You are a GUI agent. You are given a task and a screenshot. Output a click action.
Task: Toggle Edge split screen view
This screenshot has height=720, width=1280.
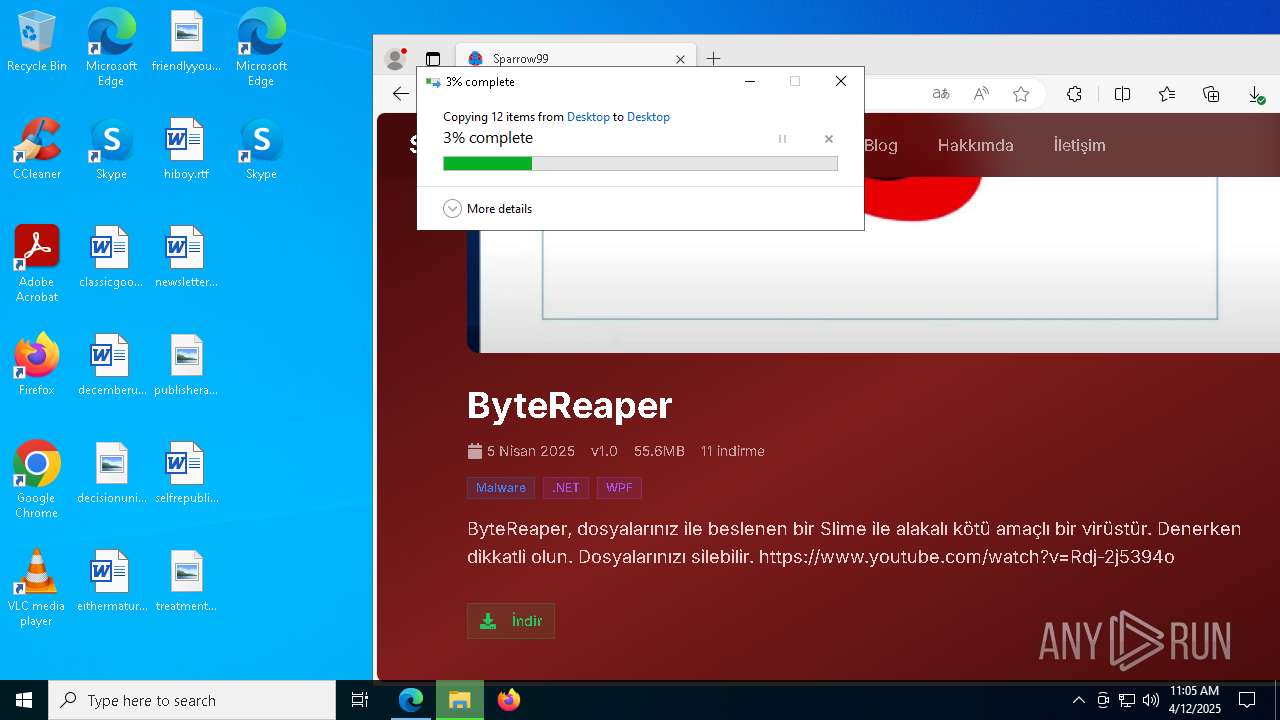pyautogui.click(x=1122, y=94)
